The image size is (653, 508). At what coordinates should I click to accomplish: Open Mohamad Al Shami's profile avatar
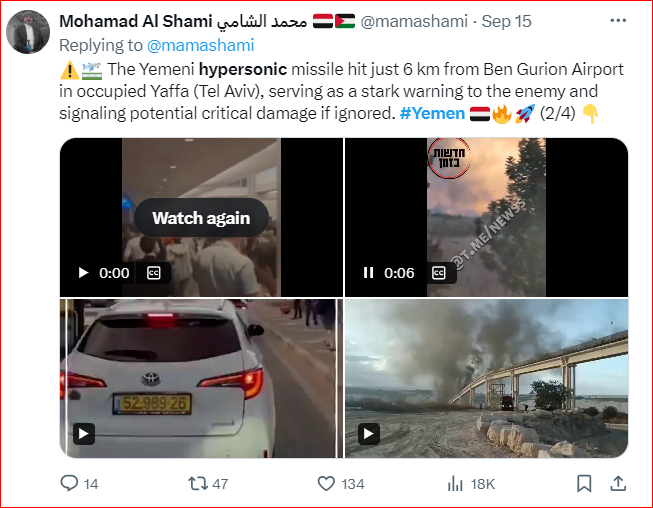point(28,32)
